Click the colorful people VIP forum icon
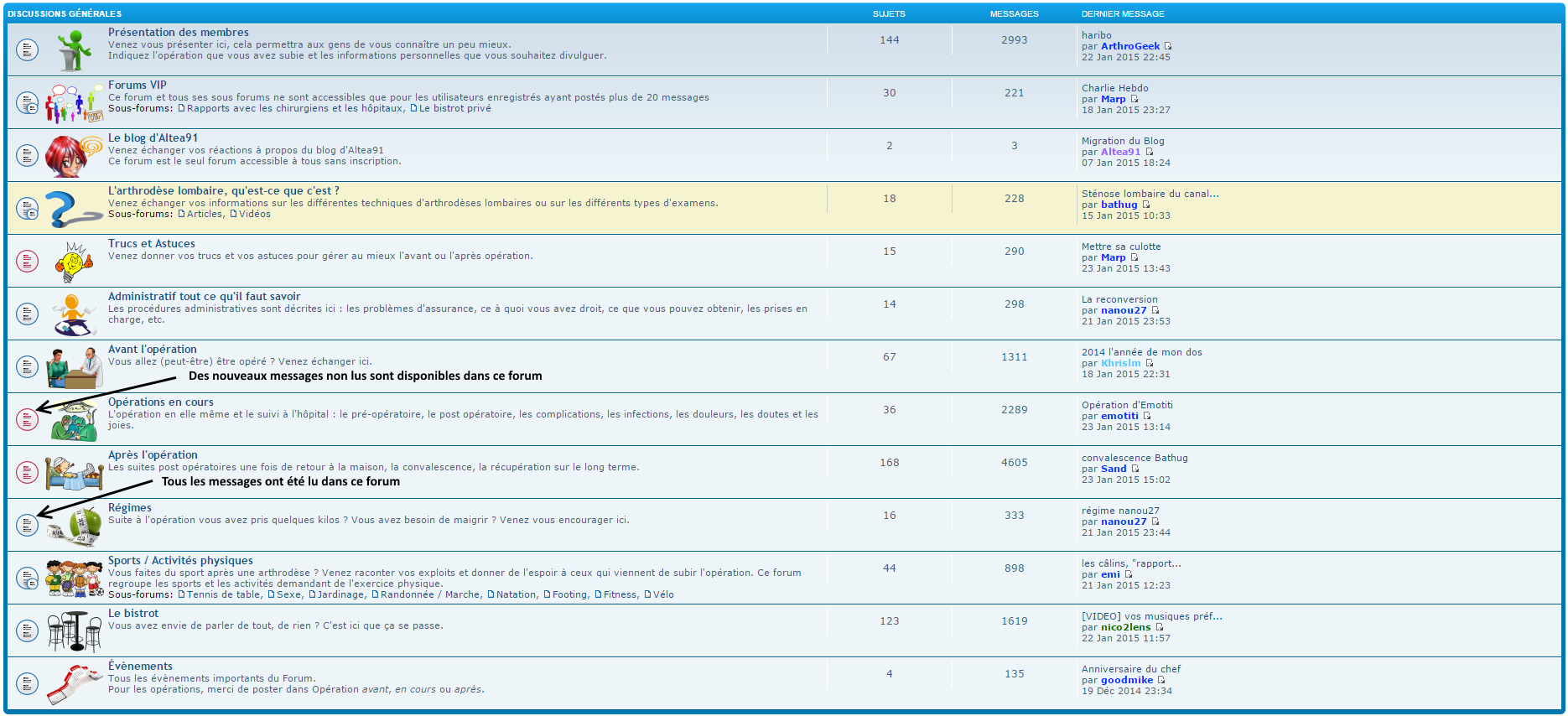Screen dimensions: 1568x716 coord(74,103)
